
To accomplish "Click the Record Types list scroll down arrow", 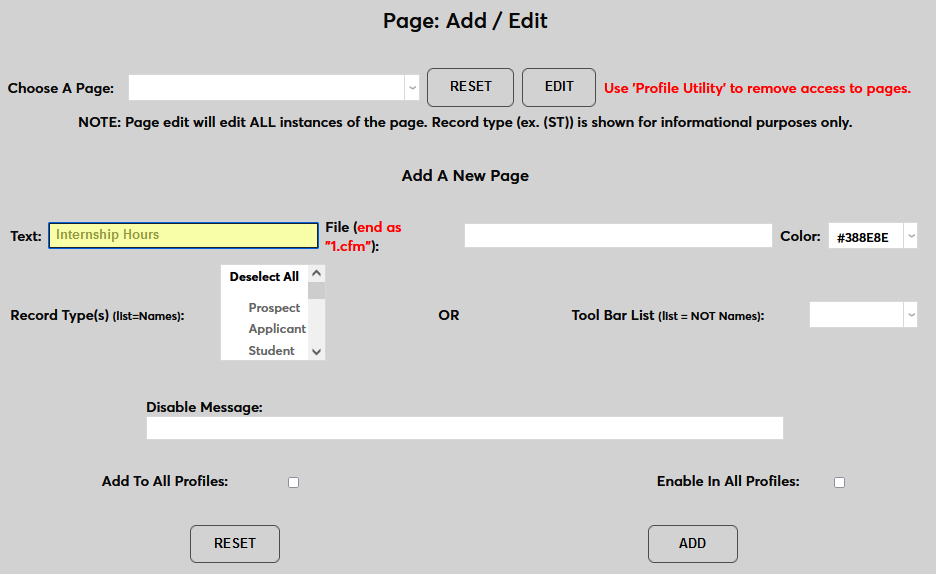I will [316, 352].
